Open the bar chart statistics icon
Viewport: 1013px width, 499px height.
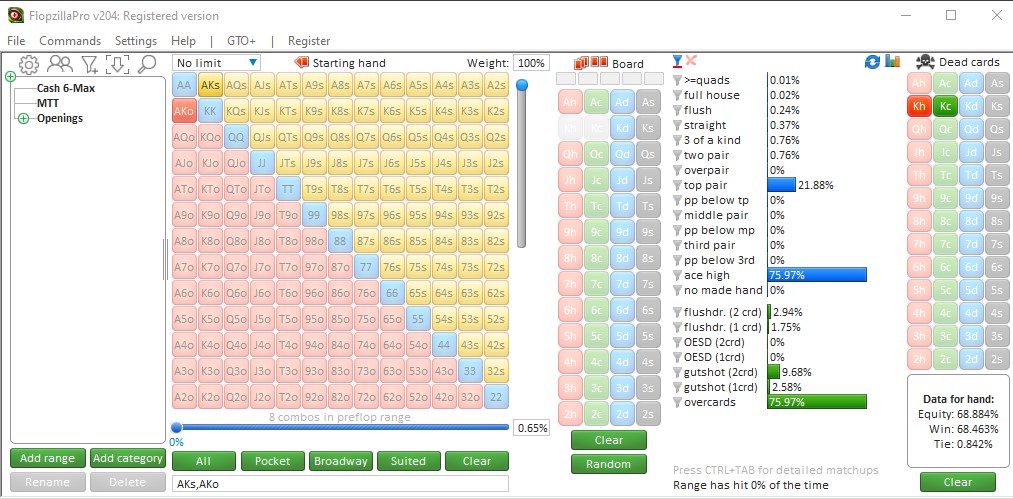pos(893,62)
